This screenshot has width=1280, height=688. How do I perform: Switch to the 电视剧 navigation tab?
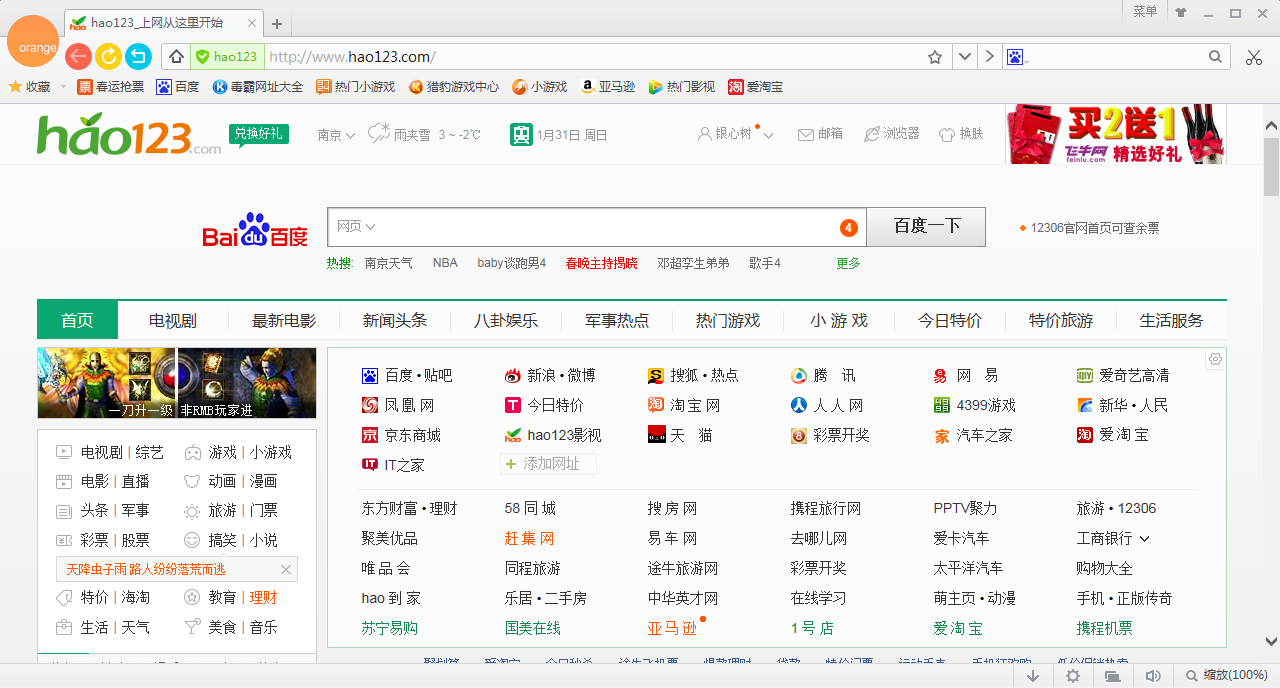[173, 321]
